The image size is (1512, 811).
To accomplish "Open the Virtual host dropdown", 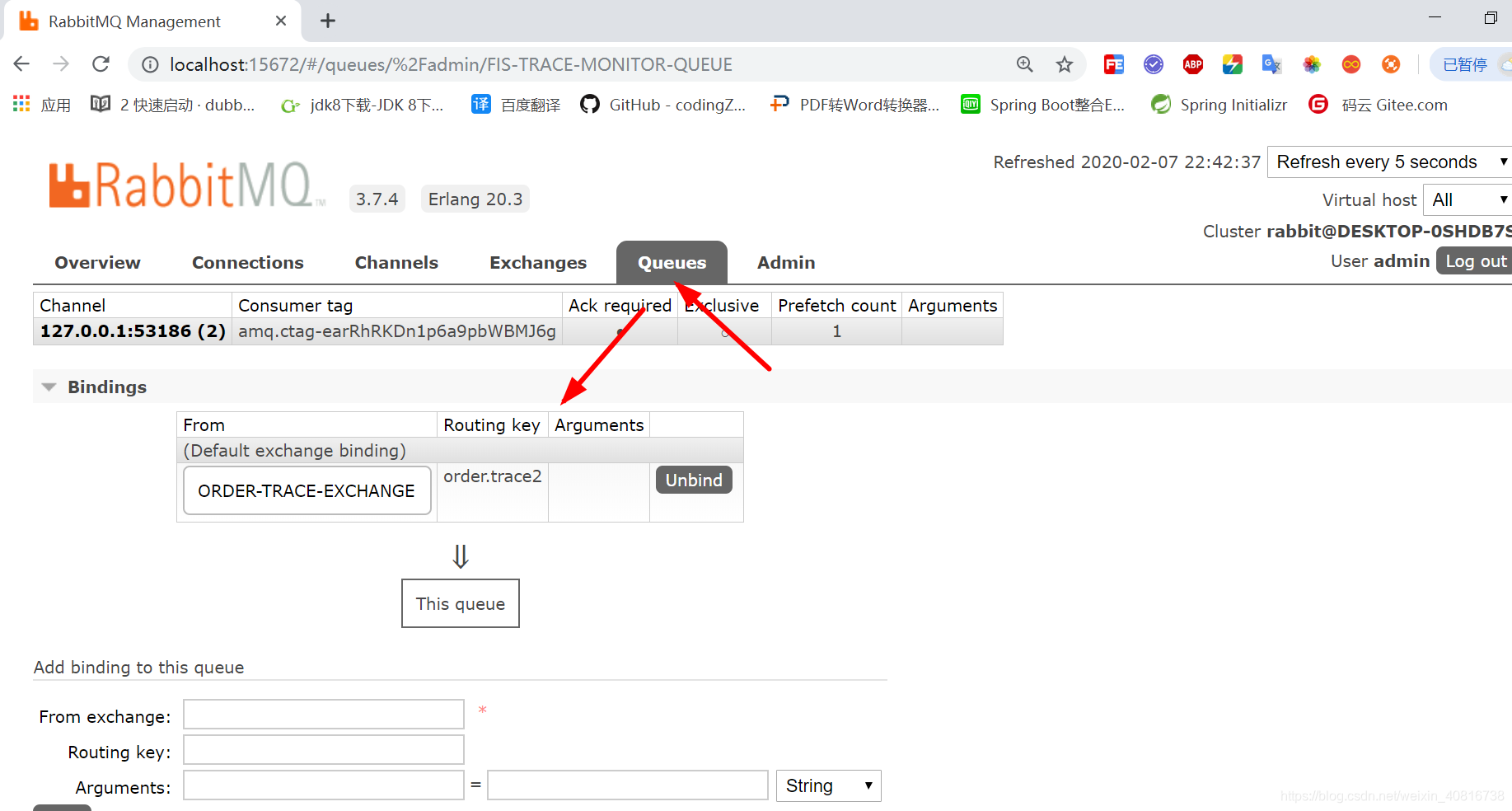I will click(1468, 199).
